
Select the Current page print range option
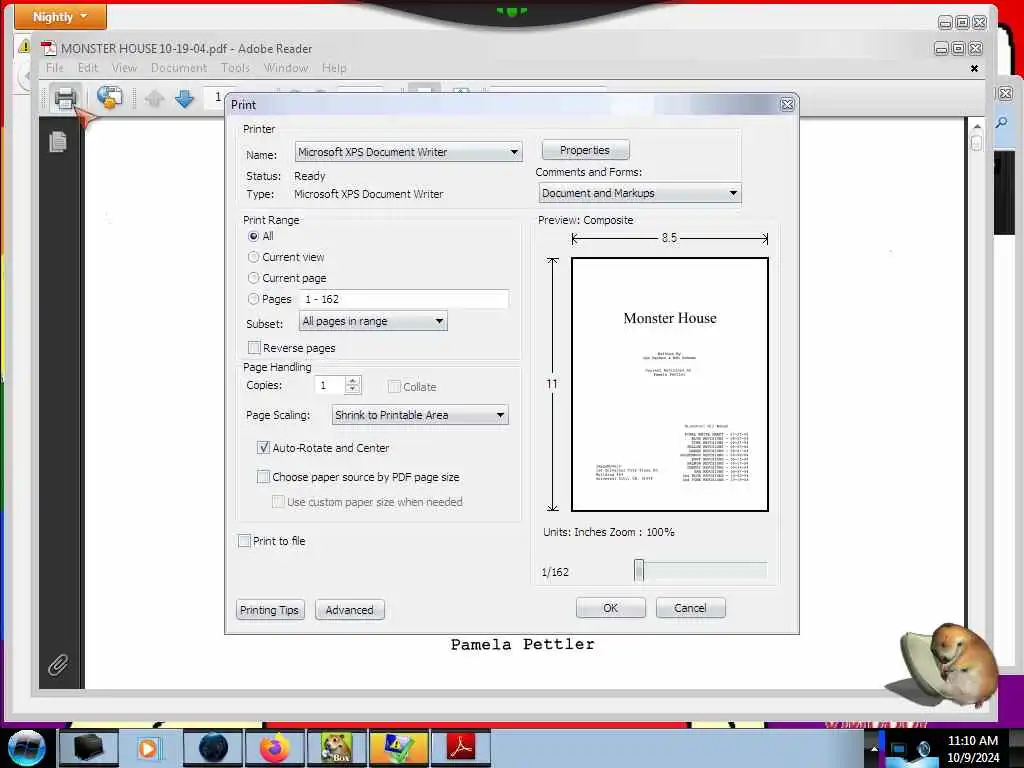coord(253,278)
